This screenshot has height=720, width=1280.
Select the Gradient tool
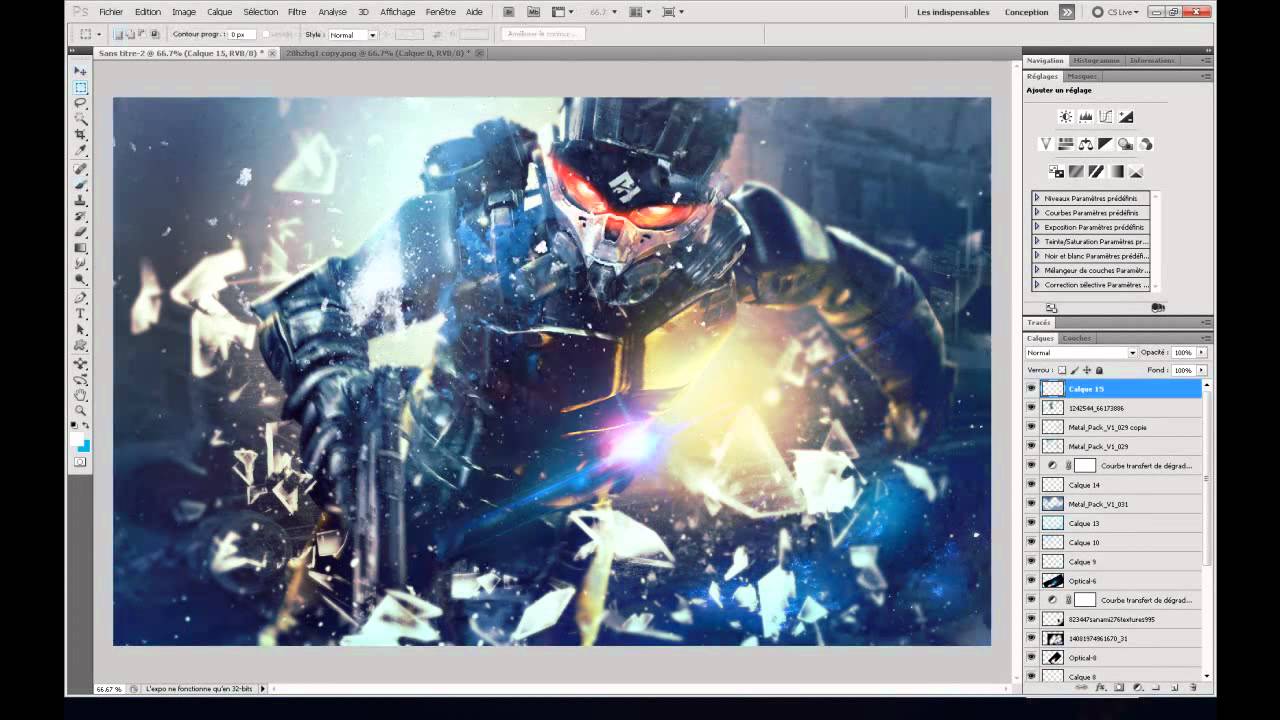[81, 248]
